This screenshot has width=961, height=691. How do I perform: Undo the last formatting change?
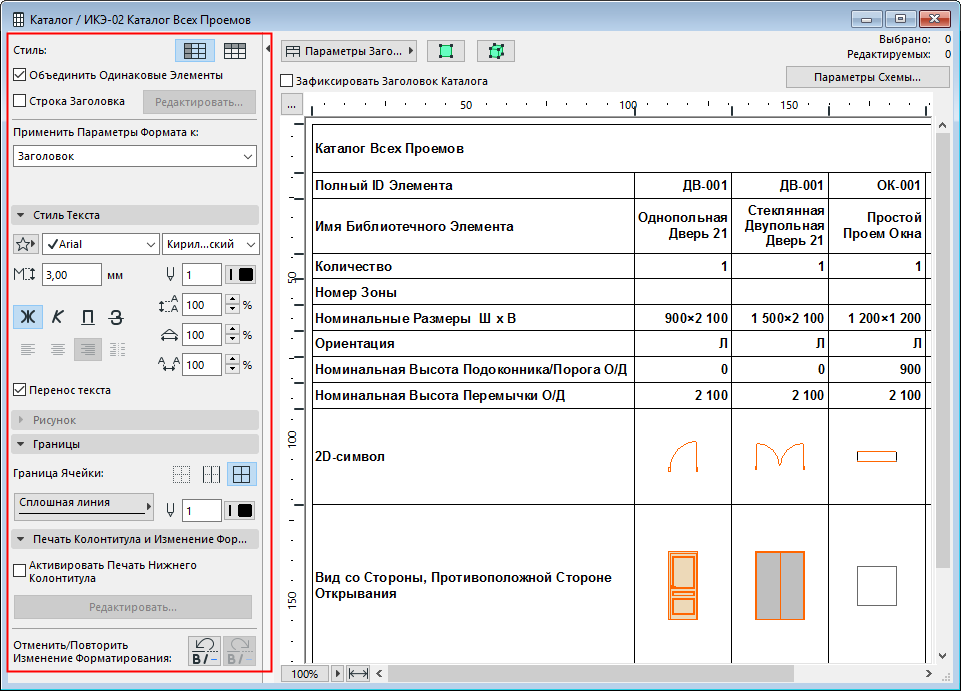(205, 651)
